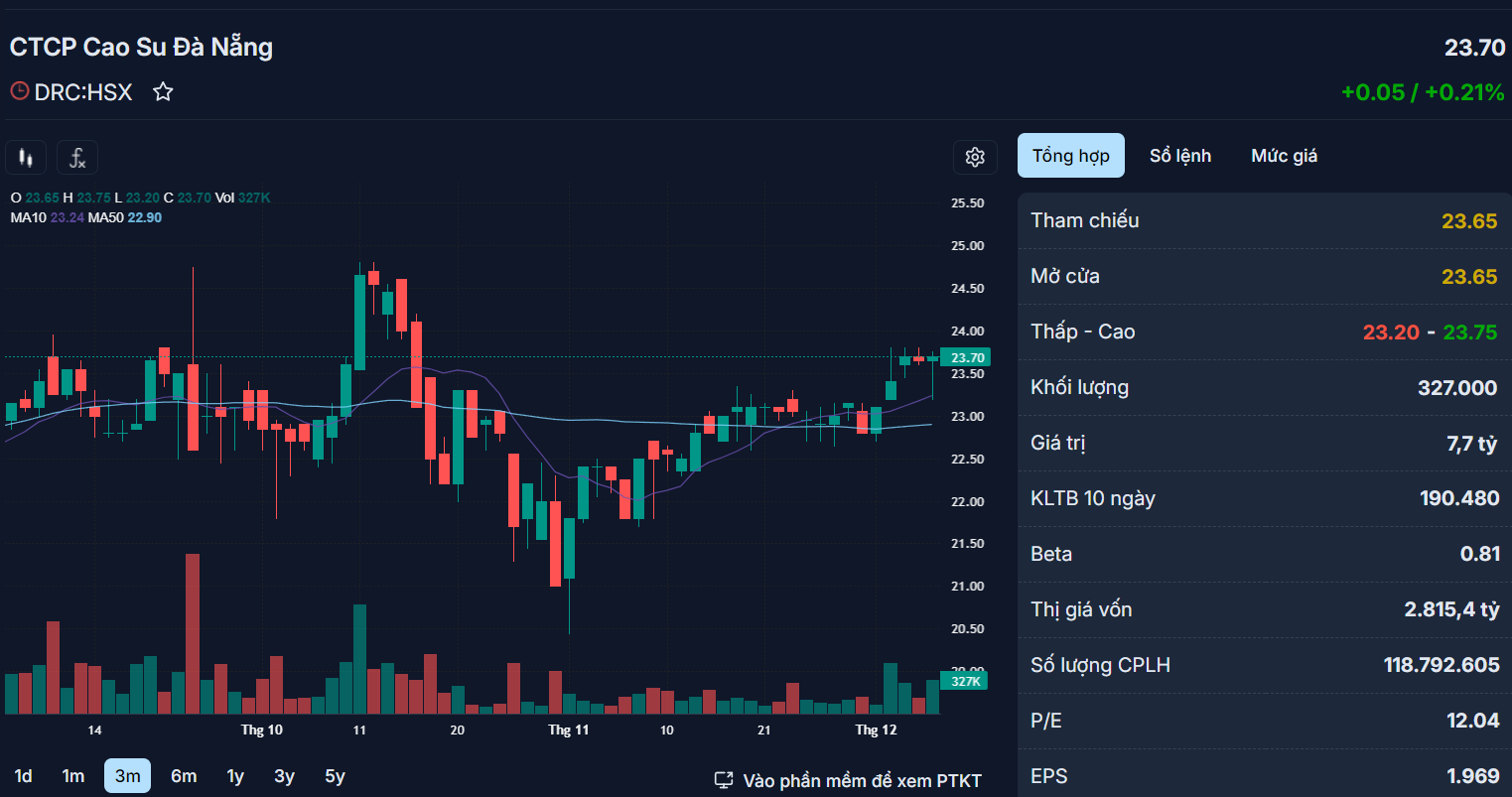Open the fx indicators menu
The height and width of the screenshot is (797, 1512).
[77, 158]
